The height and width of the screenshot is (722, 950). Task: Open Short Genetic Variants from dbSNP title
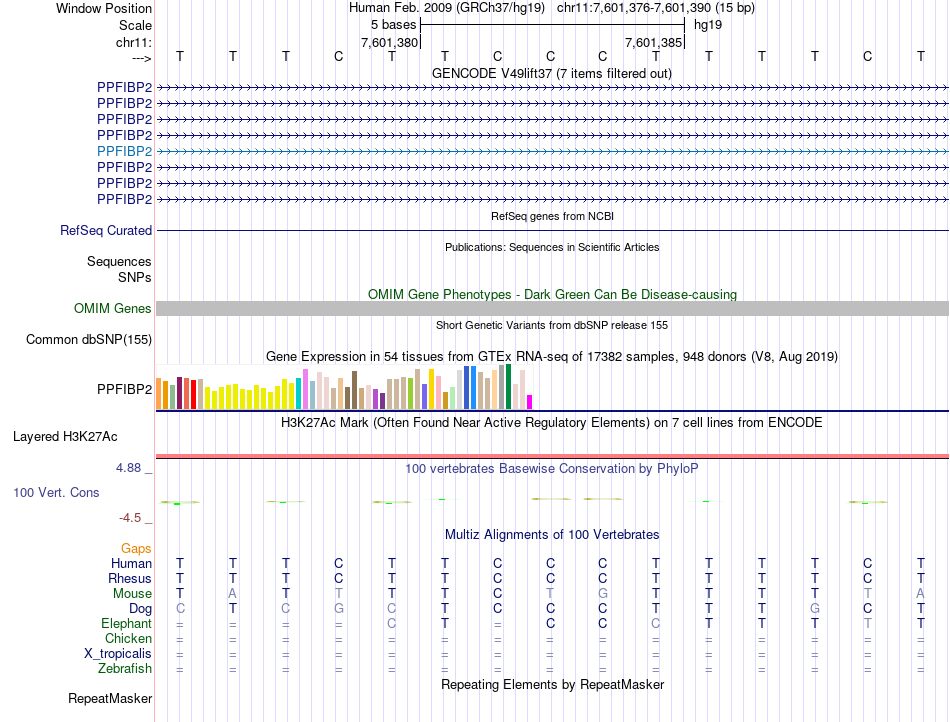point(552,325)
